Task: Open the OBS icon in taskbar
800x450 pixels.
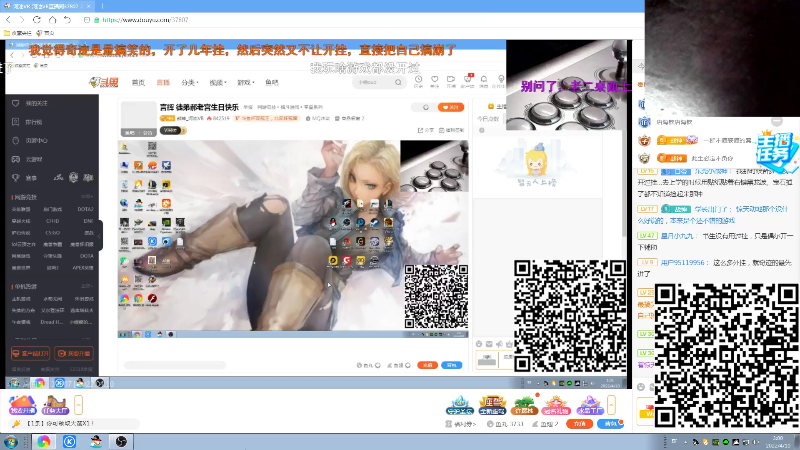Action: 121,442
